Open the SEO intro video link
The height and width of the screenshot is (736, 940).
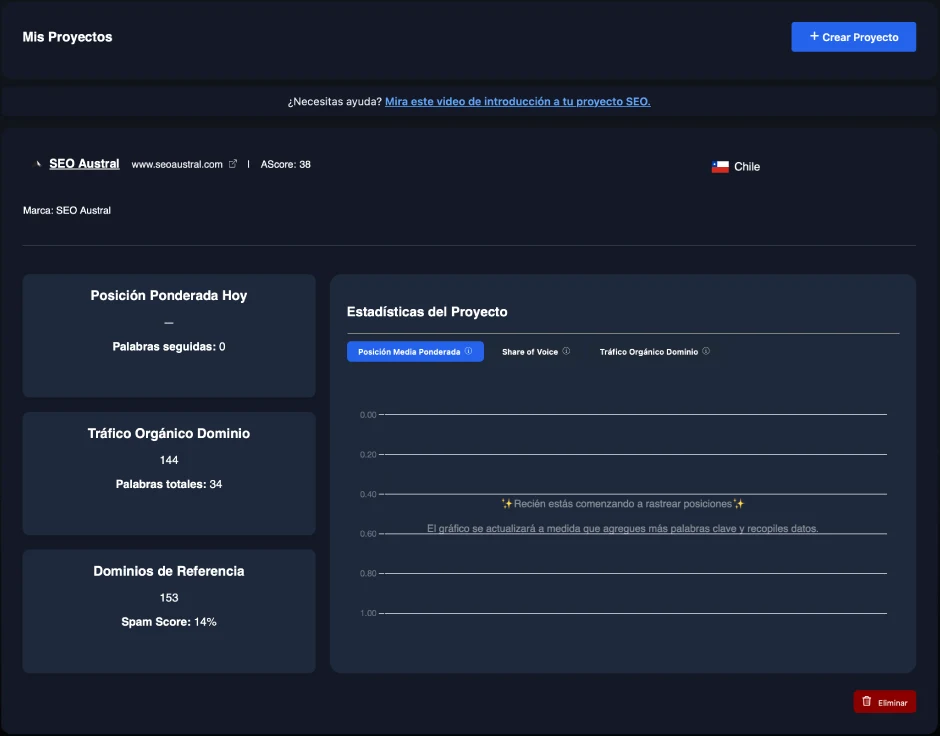(x=517, y=101)
